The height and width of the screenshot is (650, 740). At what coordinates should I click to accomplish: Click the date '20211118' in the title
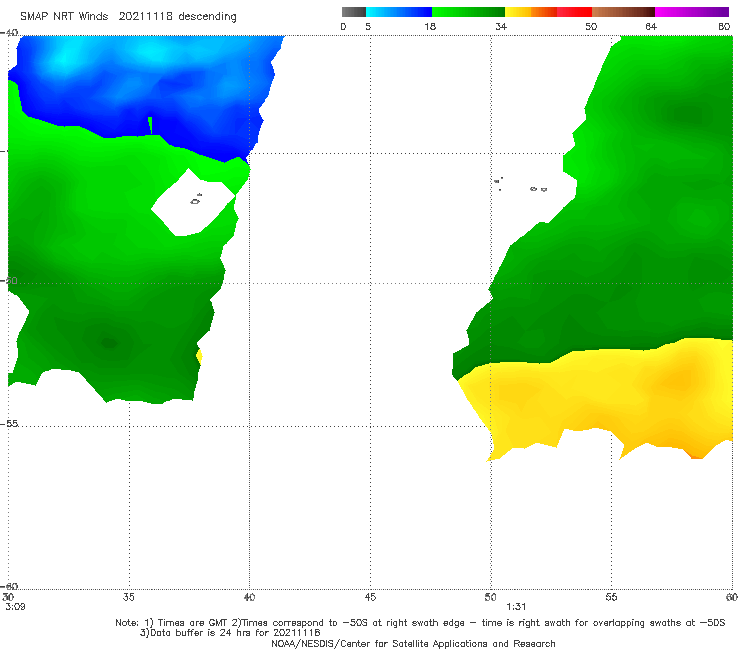145,17
